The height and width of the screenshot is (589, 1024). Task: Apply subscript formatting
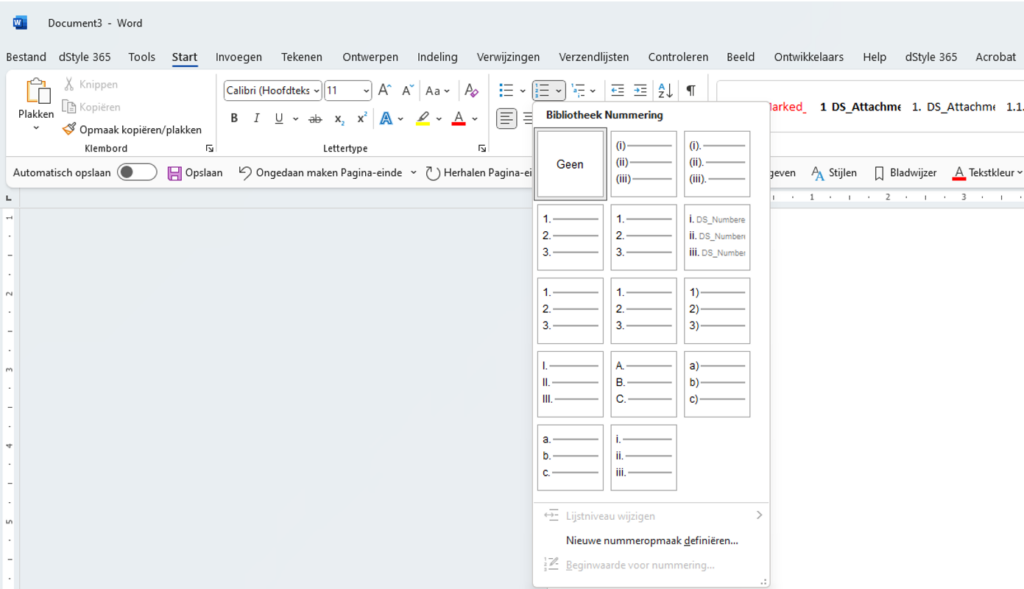coord(338,118)
